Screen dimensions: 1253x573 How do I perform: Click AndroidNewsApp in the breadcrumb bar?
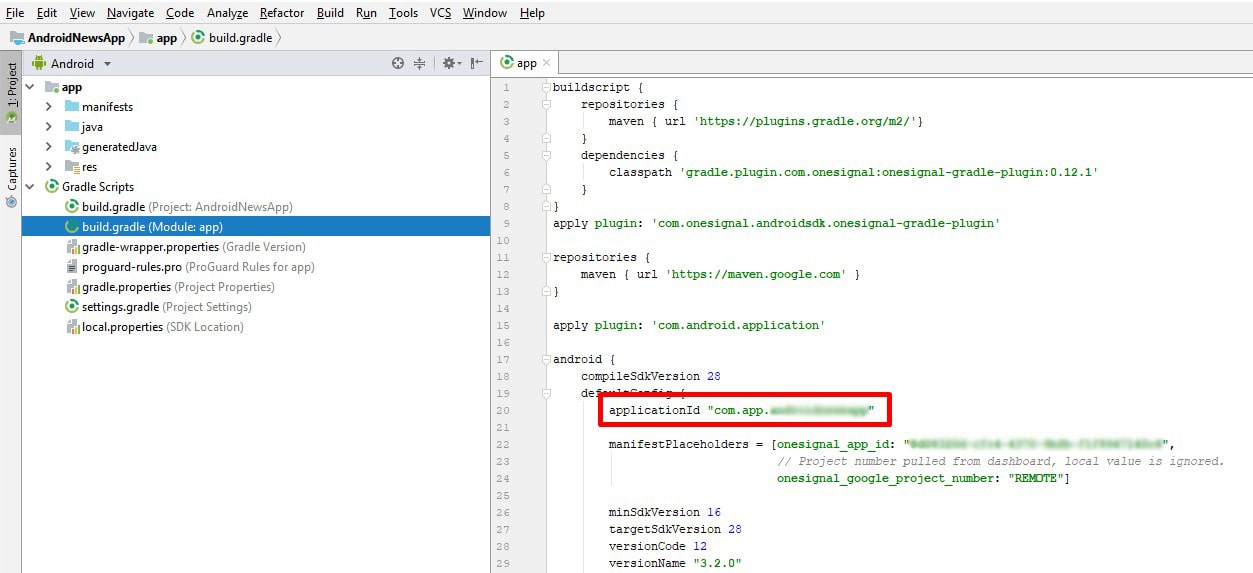[x=76, y=38]
